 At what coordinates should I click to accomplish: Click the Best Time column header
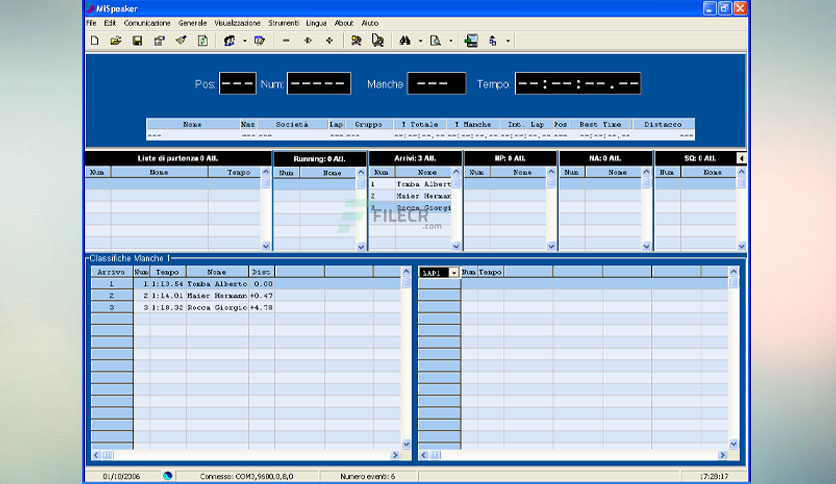pos(600,124)
